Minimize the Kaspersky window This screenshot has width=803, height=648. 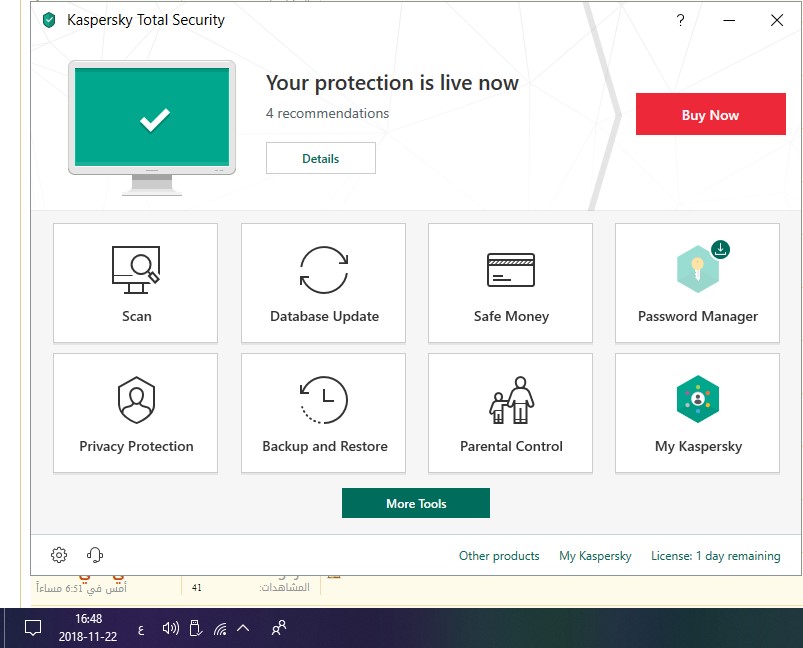[729, 20]
